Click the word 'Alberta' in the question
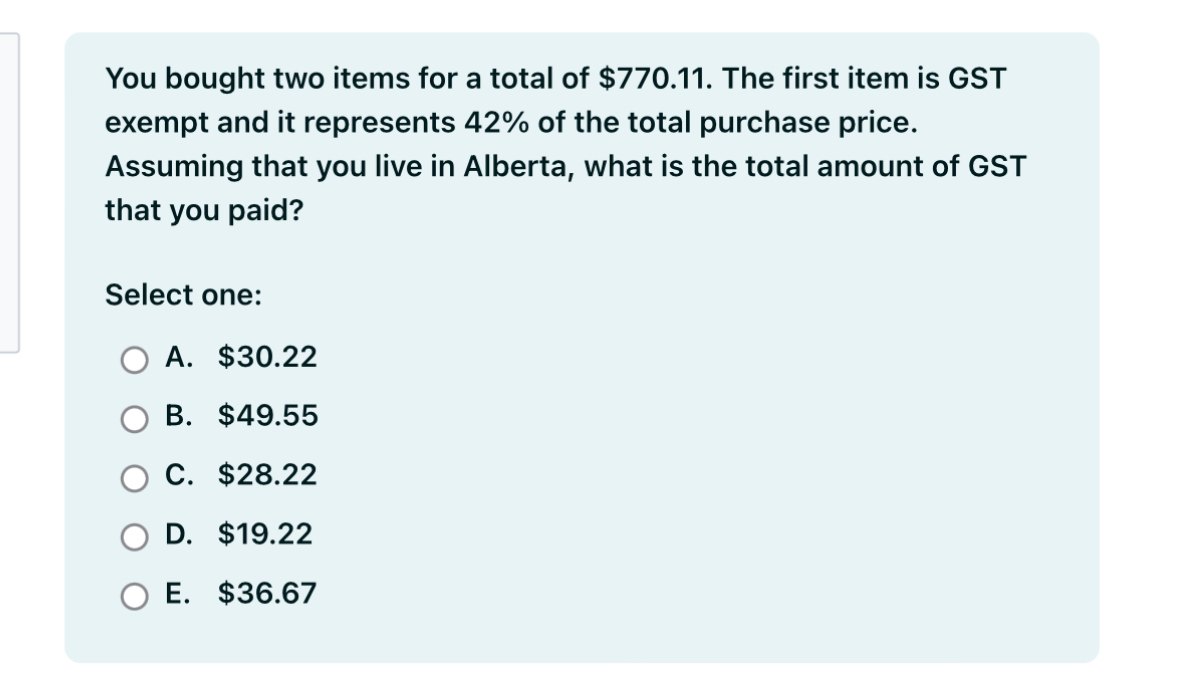1179x676 pixels. [x=509, y=165]
